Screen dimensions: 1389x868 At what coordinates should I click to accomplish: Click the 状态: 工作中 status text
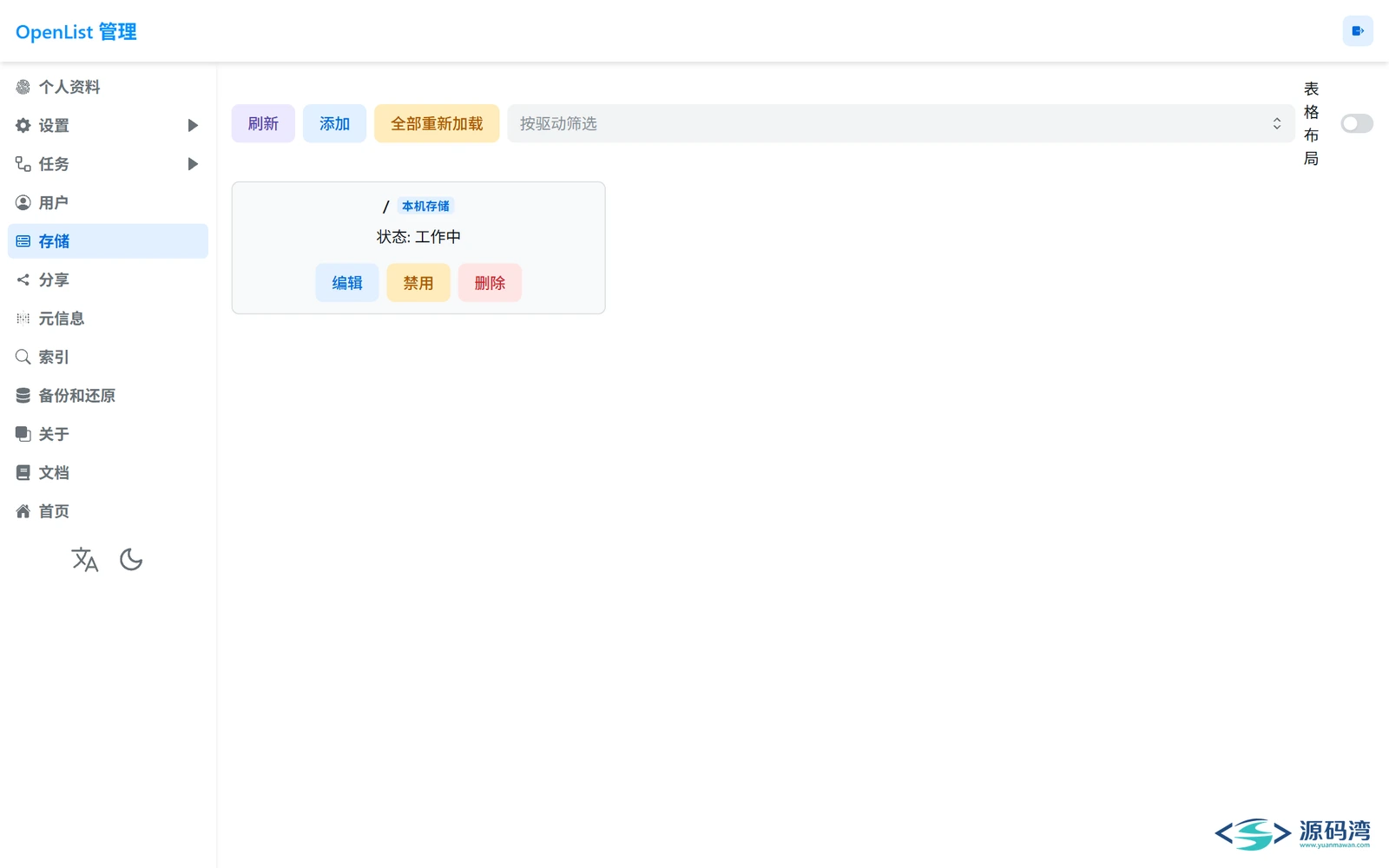(x=418, y=237)
